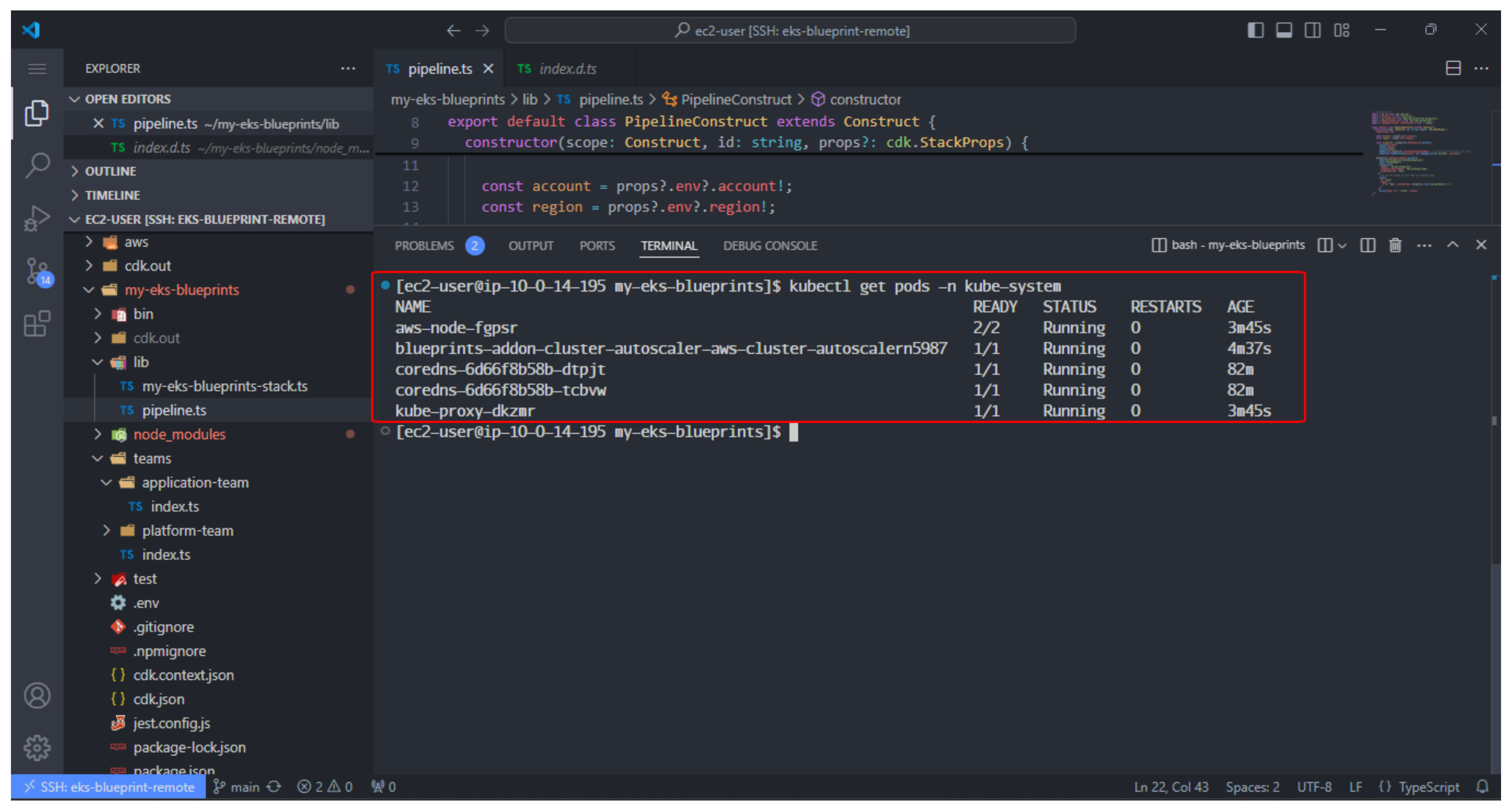The image size is (1512, 812).
Task: Toggle the bottom panel layout button
Action: point(1284,30)
